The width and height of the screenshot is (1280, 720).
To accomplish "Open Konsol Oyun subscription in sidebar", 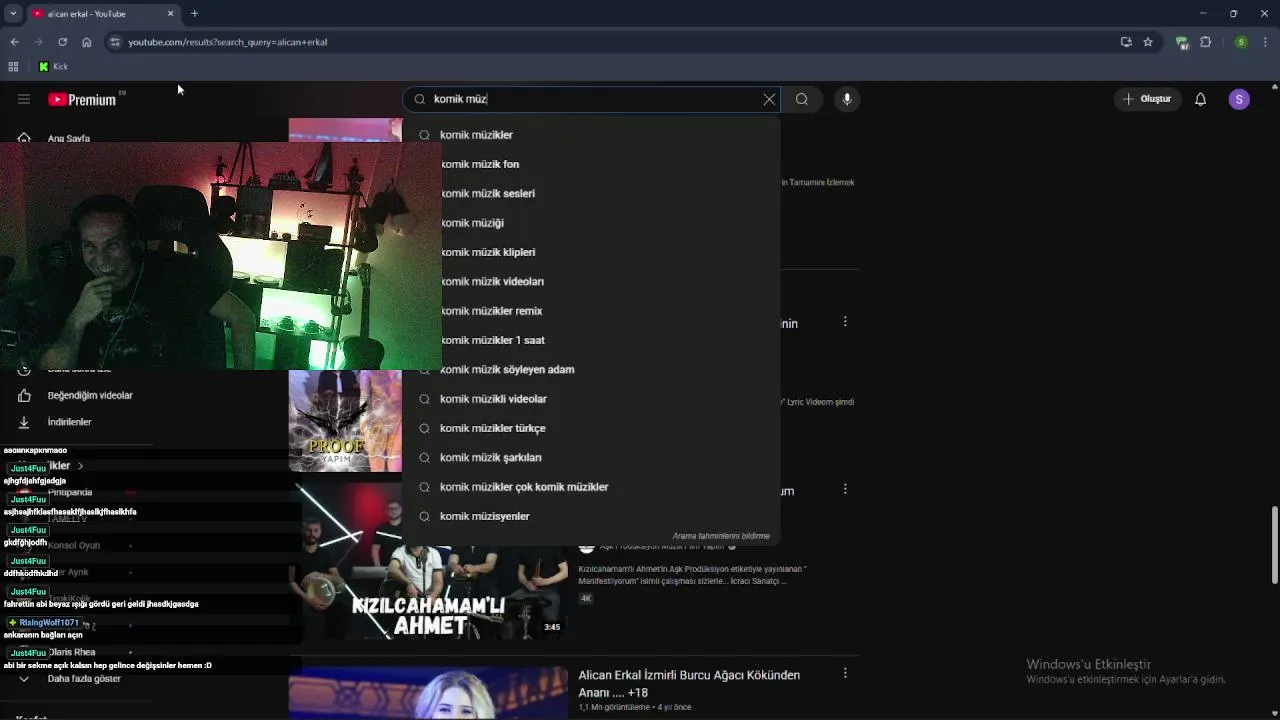I will [74, 546].
